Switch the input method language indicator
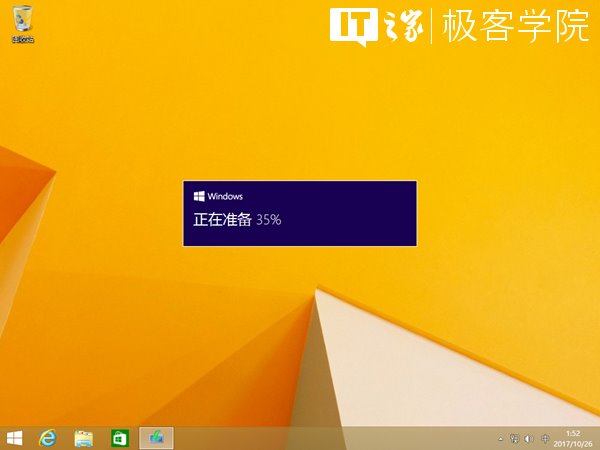Viewport: 600px width, 450px height. pyautogui.click(x=545, y=439)
